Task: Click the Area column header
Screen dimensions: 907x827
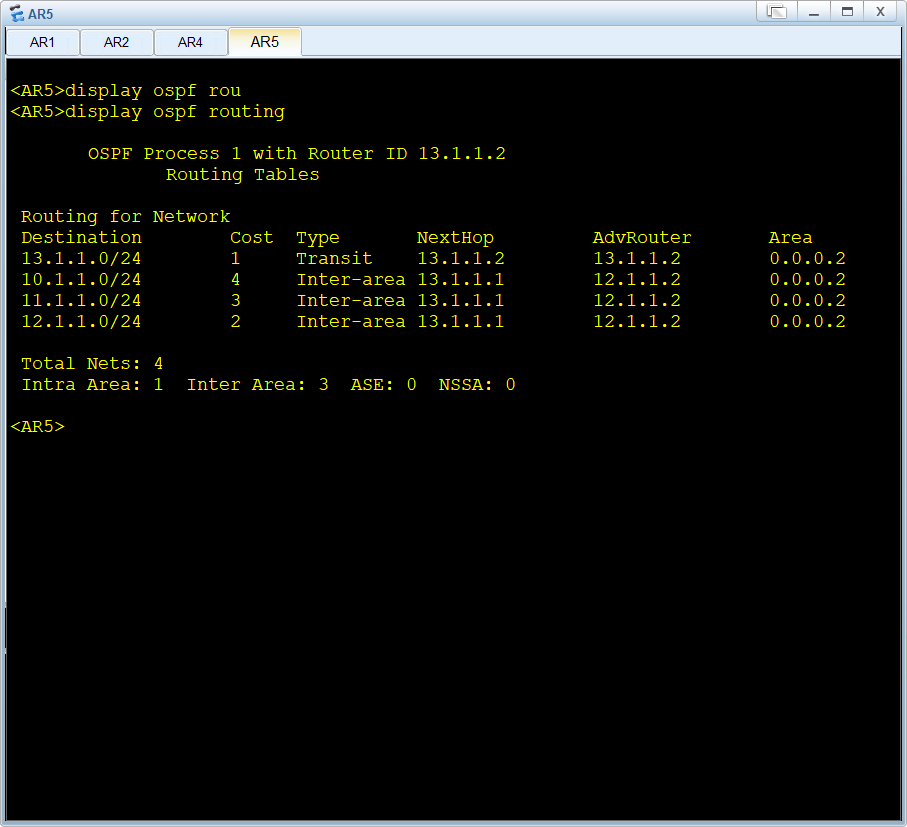Action: pos(791,238)
